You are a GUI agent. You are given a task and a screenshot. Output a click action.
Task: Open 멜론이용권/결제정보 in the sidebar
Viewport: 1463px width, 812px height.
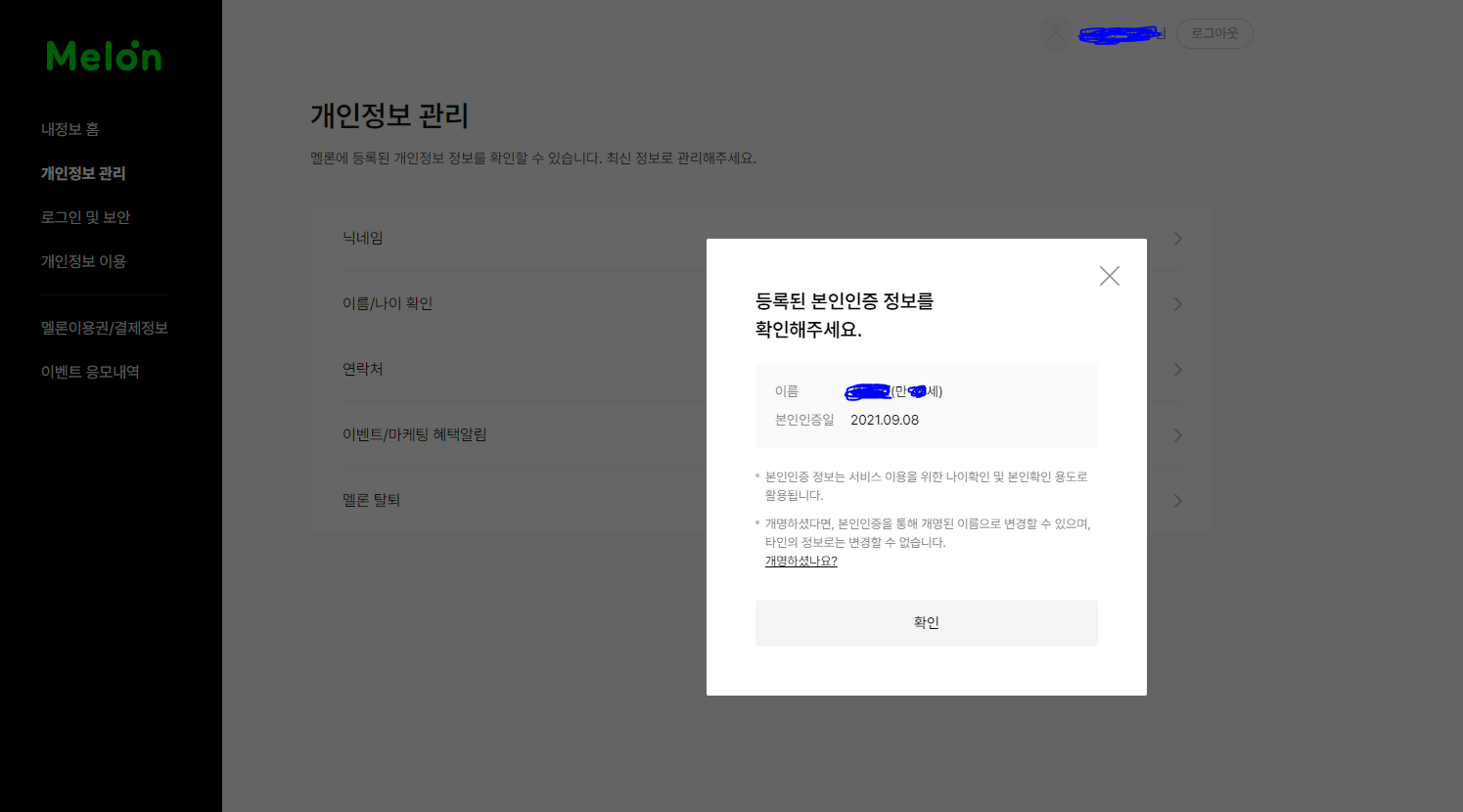coord(104,328)
